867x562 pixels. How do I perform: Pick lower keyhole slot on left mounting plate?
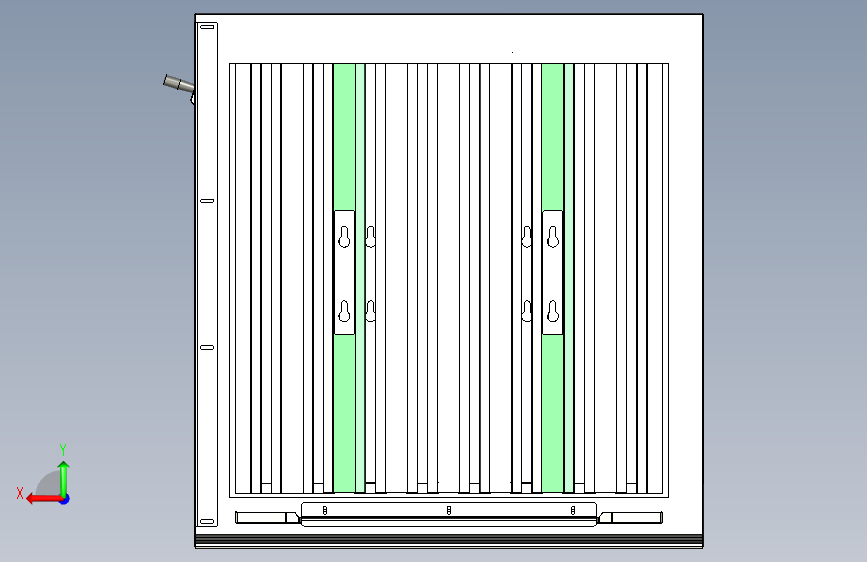[x=344, y=311]
